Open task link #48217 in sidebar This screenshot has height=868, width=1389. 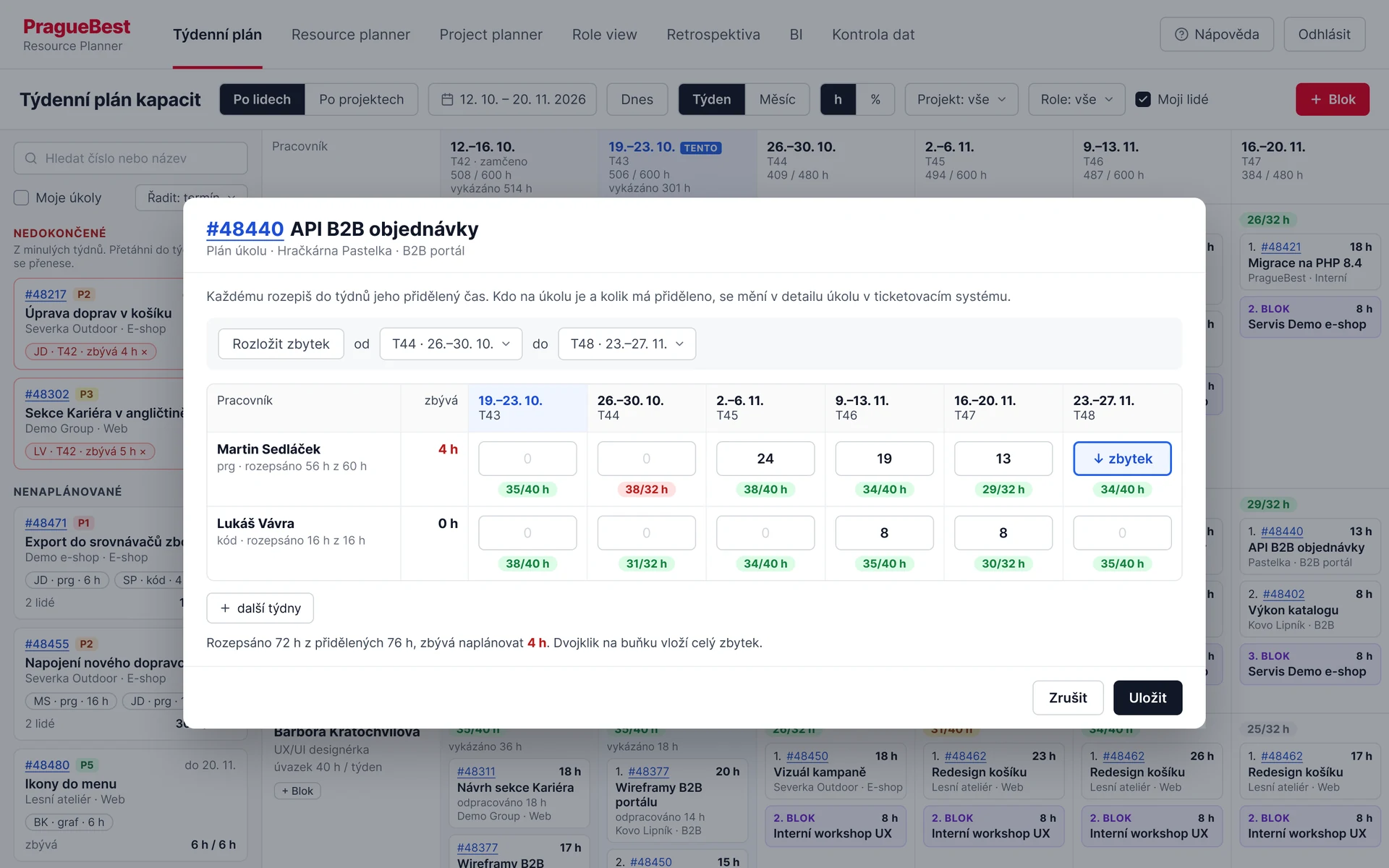pyautogui.click(x=46, y=294)
